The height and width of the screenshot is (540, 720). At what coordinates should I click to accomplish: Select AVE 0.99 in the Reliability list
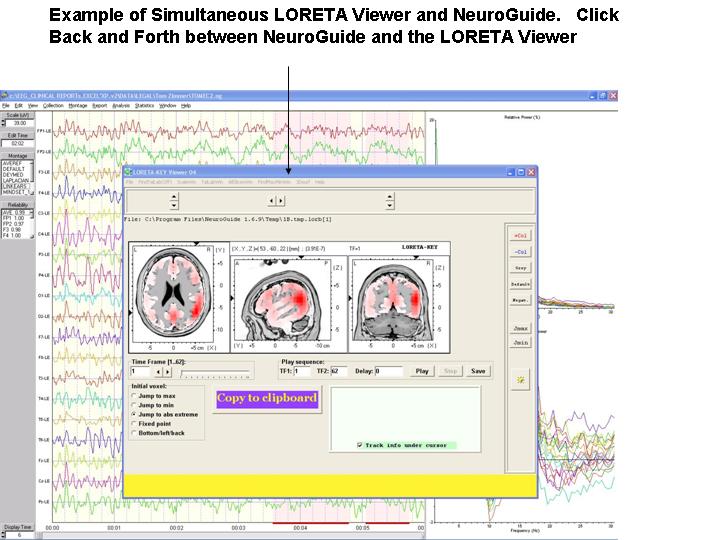15,213
